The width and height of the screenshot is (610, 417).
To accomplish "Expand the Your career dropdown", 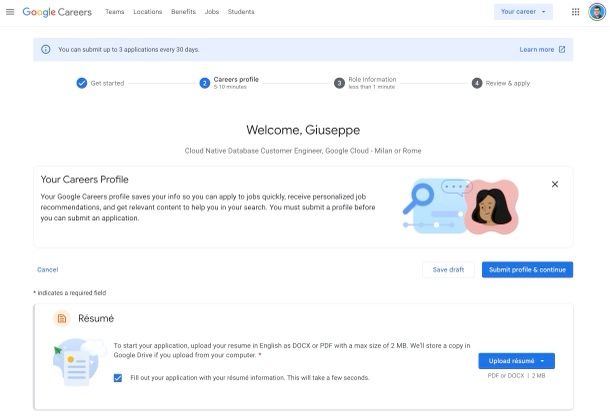I will coord(523,12).
